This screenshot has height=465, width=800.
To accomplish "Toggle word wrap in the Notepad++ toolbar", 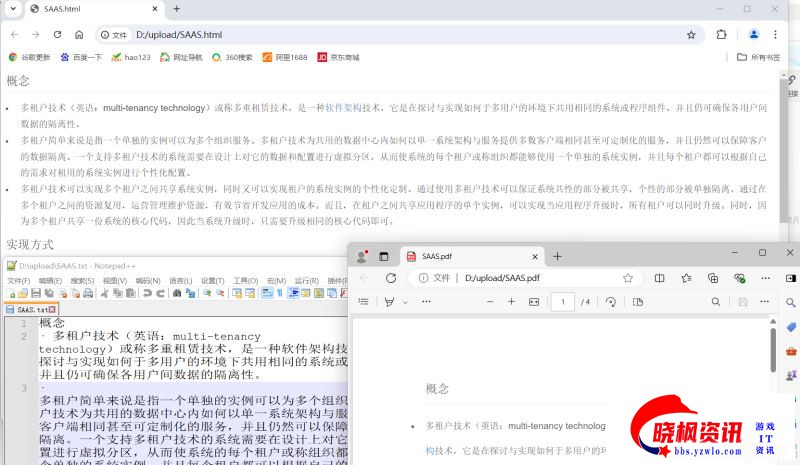I will [x=267, y=293].
